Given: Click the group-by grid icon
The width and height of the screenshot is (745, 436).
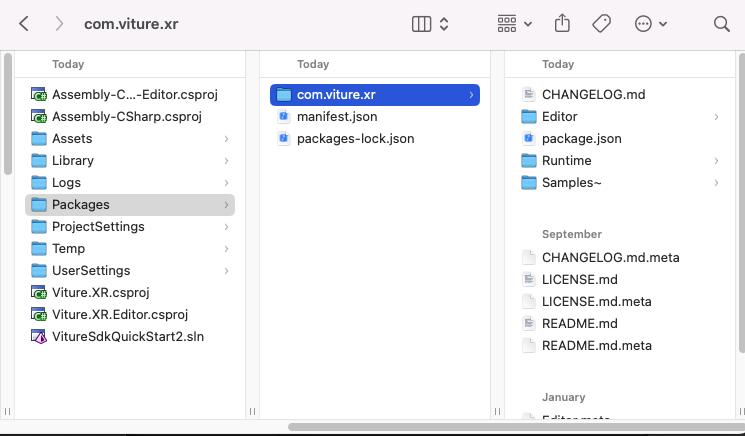Looking at the screenshot, I should tap(507, 23).
